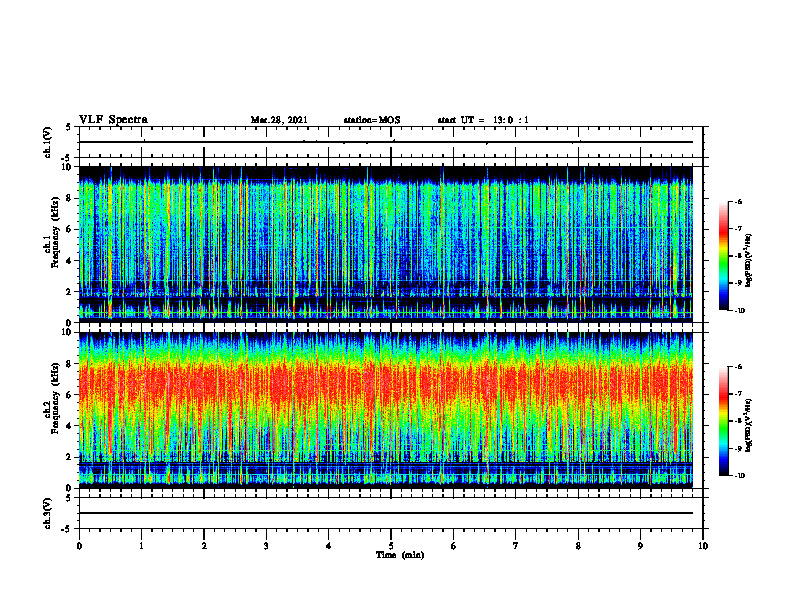Select the ch.1 "Frequency (kHz)" axis label

pos(55,233)
